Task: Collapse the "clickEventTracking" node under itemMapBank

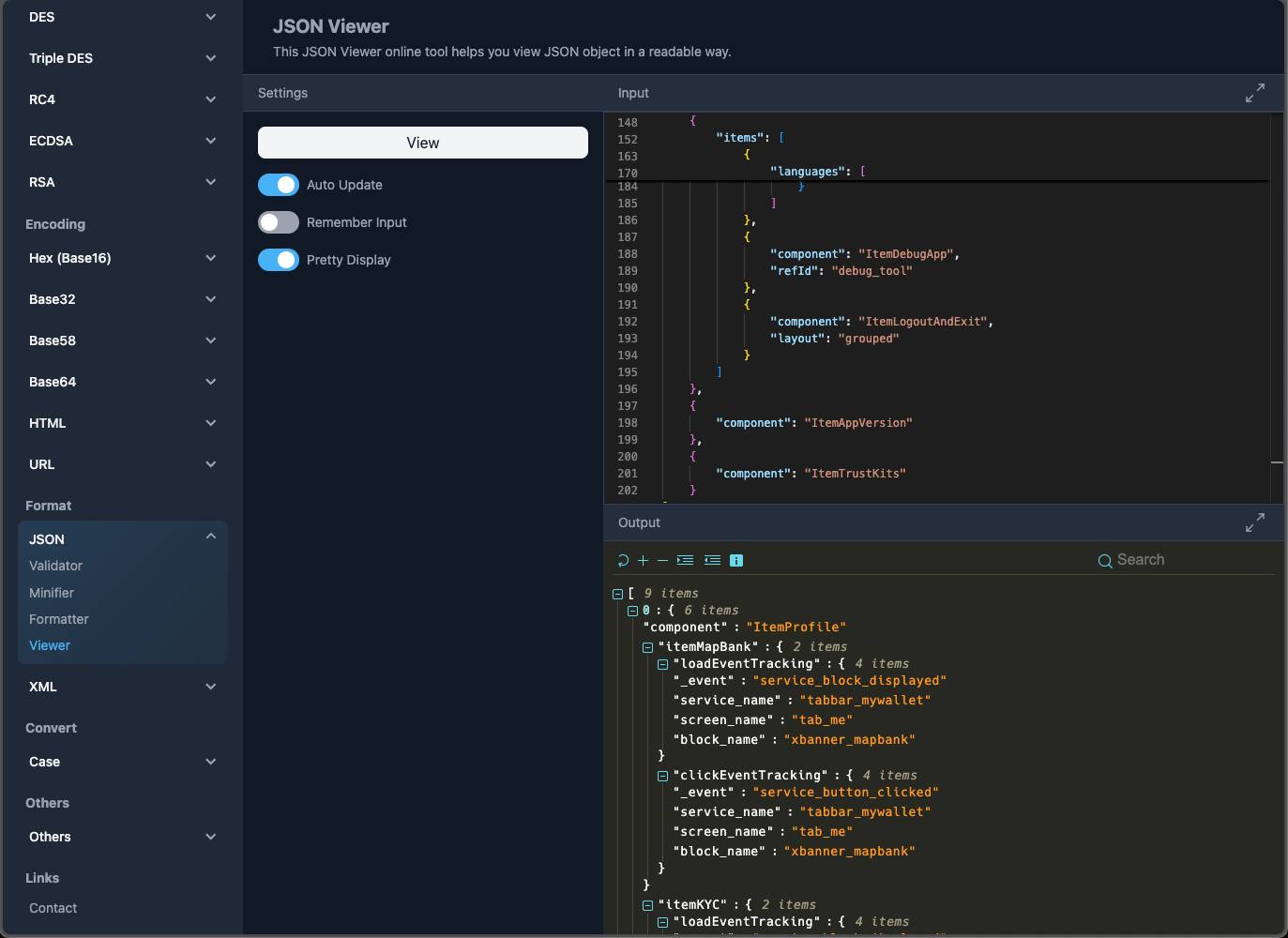Action: [662, 776]
